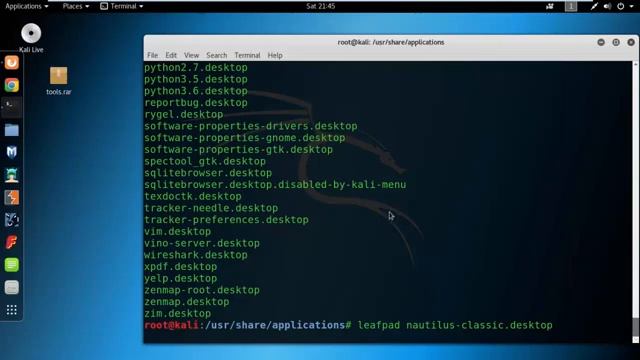Open volume control in top bar
640x360 pixels.
click(607, 6)
